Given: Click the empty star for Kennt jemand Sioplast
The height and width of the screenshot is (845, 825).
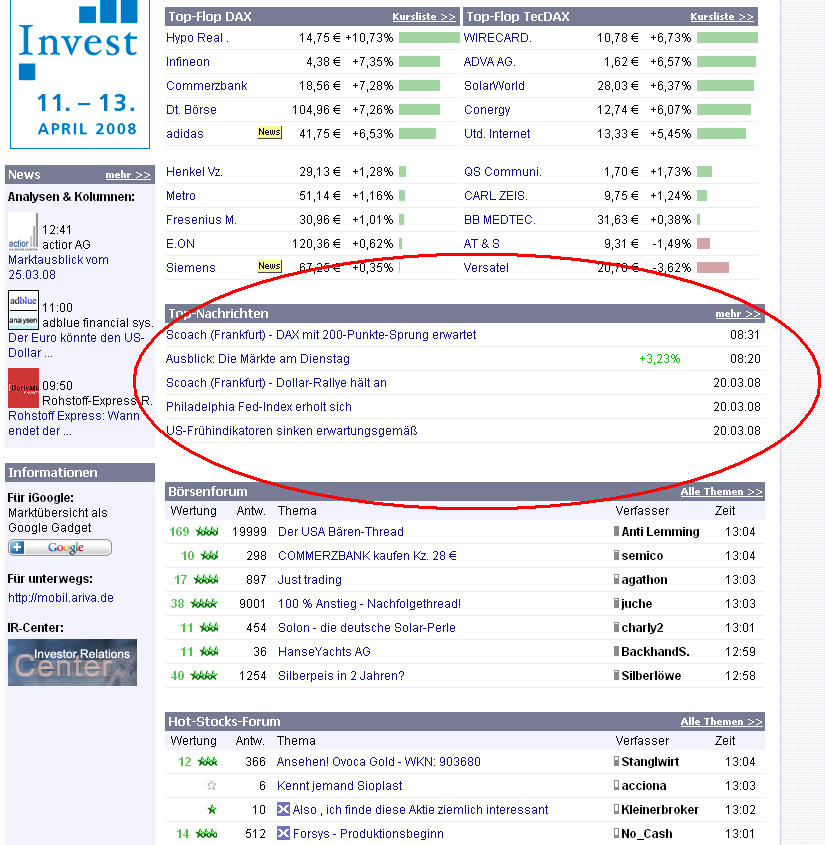Looking at the screenshot, I should point(212,786).
